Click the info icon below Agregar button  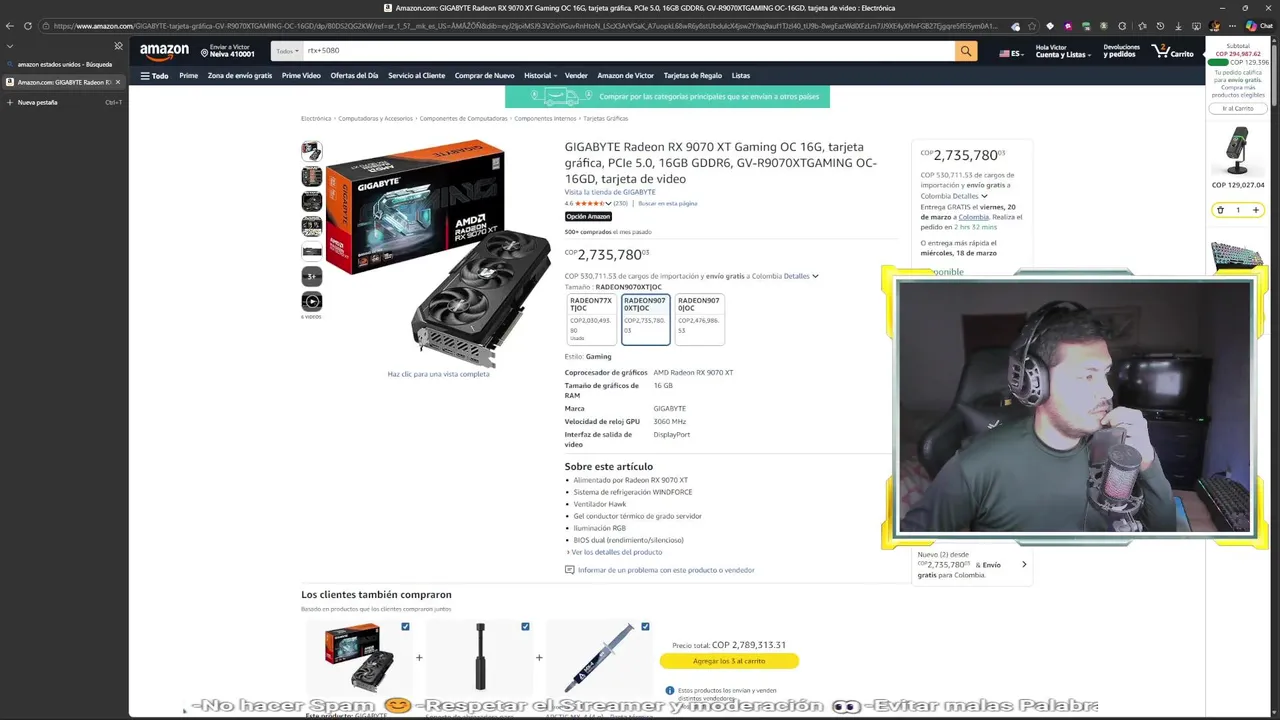pyautogui.click(x=670, y=690)
